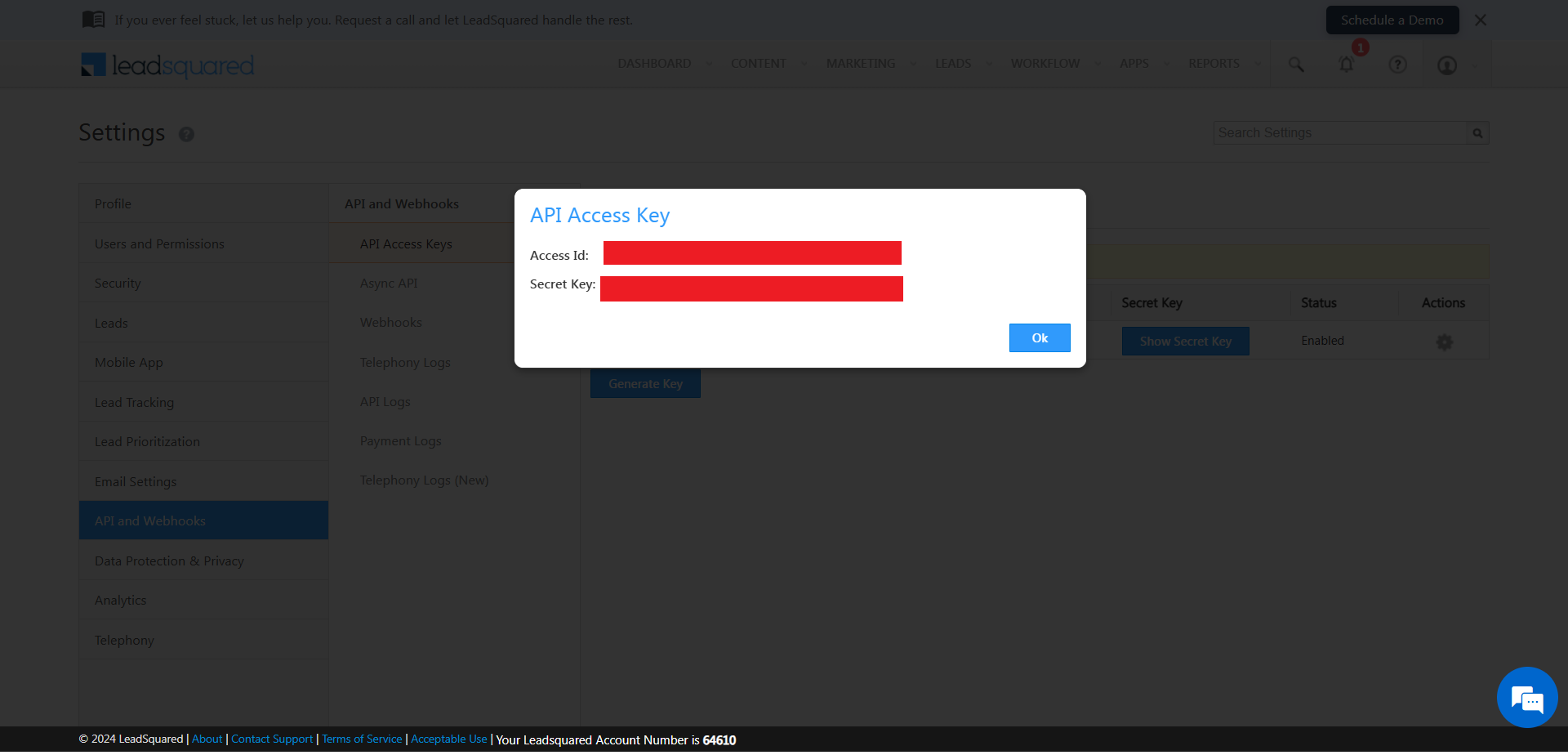Select Webhooks submenu item
The image size is (1568, 755).
pos(391,323)
